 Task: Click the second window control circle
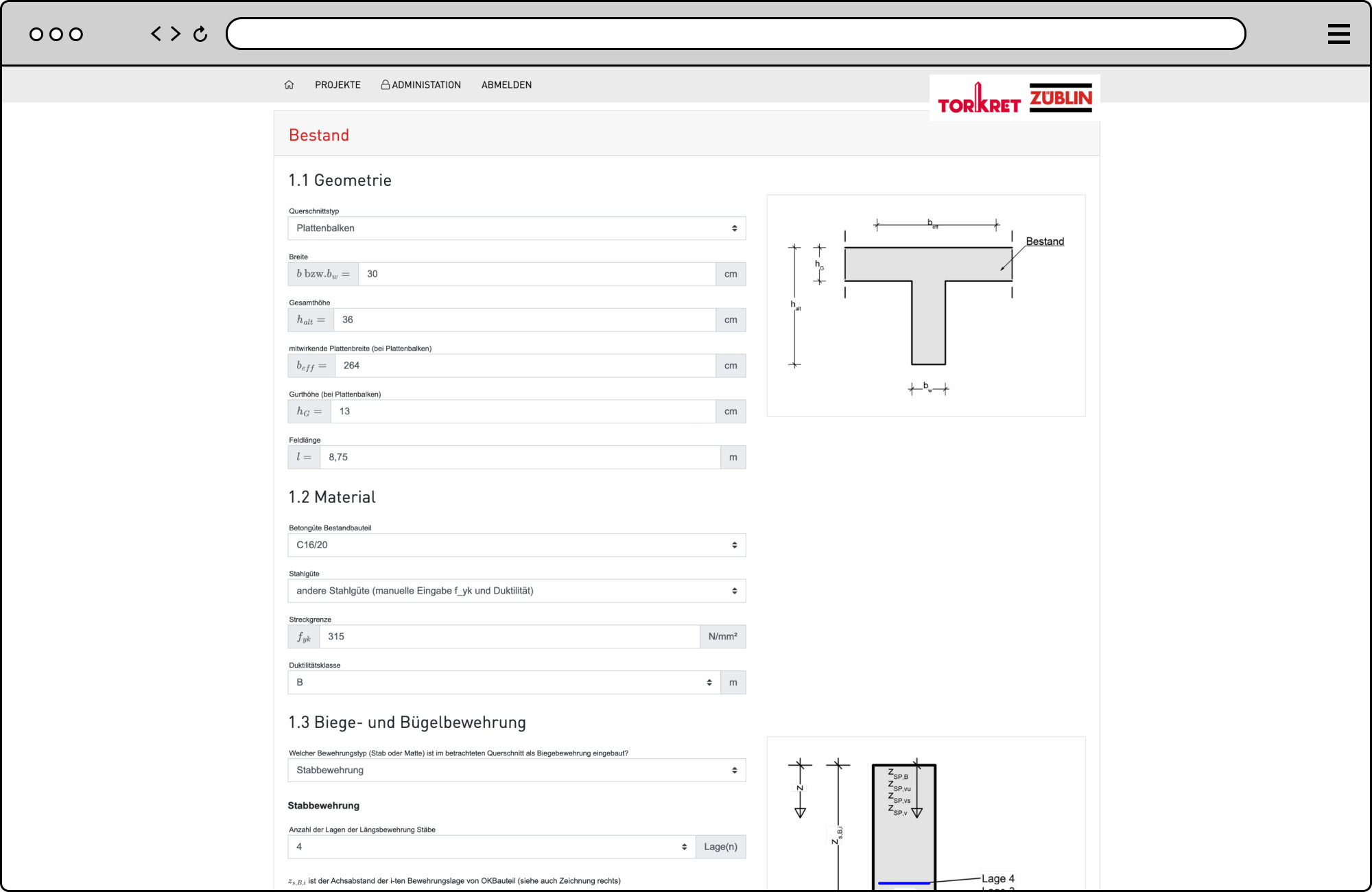[x=56, y=34]
